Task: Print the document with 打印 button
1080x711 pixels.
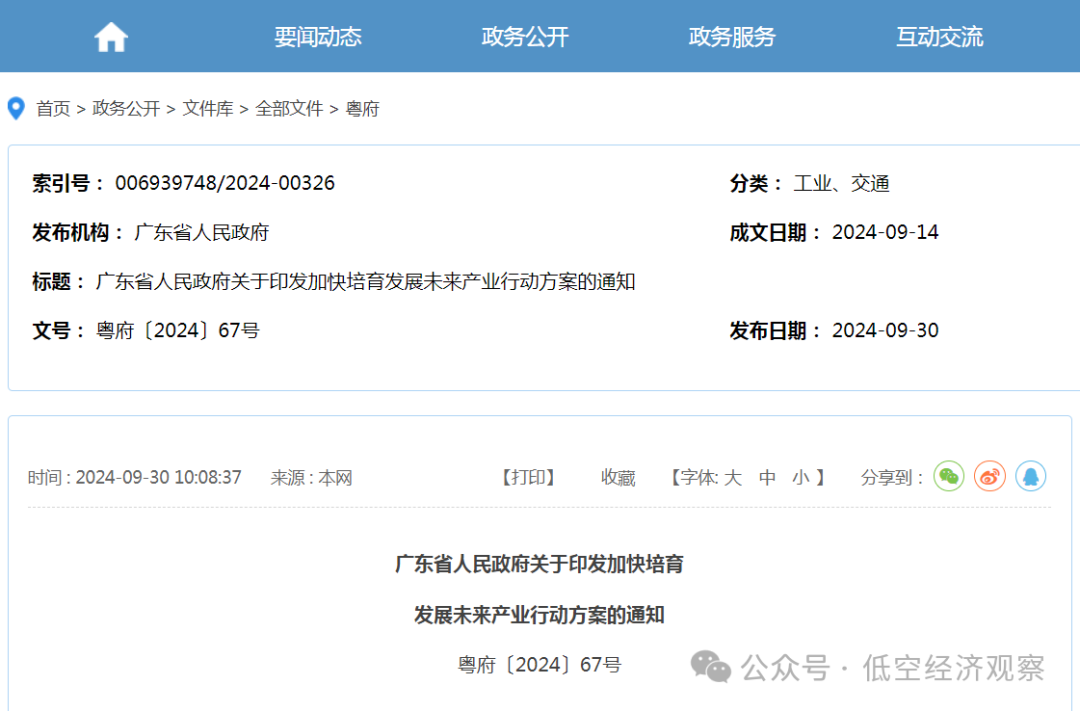Action: coord(528,478)
